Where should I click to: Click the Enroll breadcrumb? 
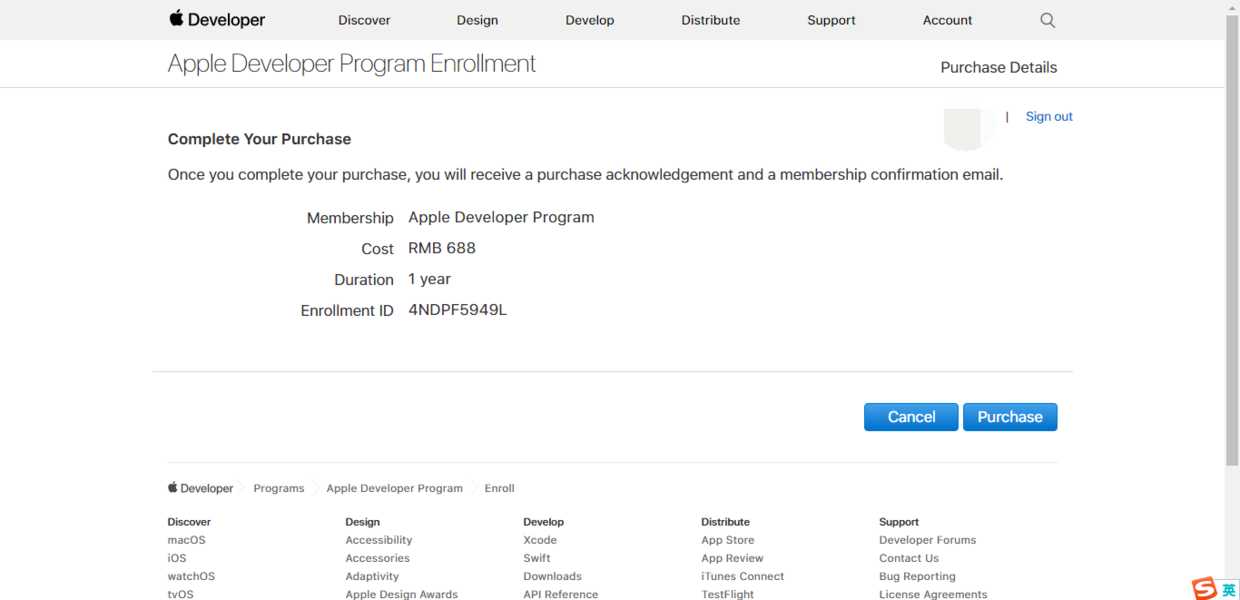[500, 488]
